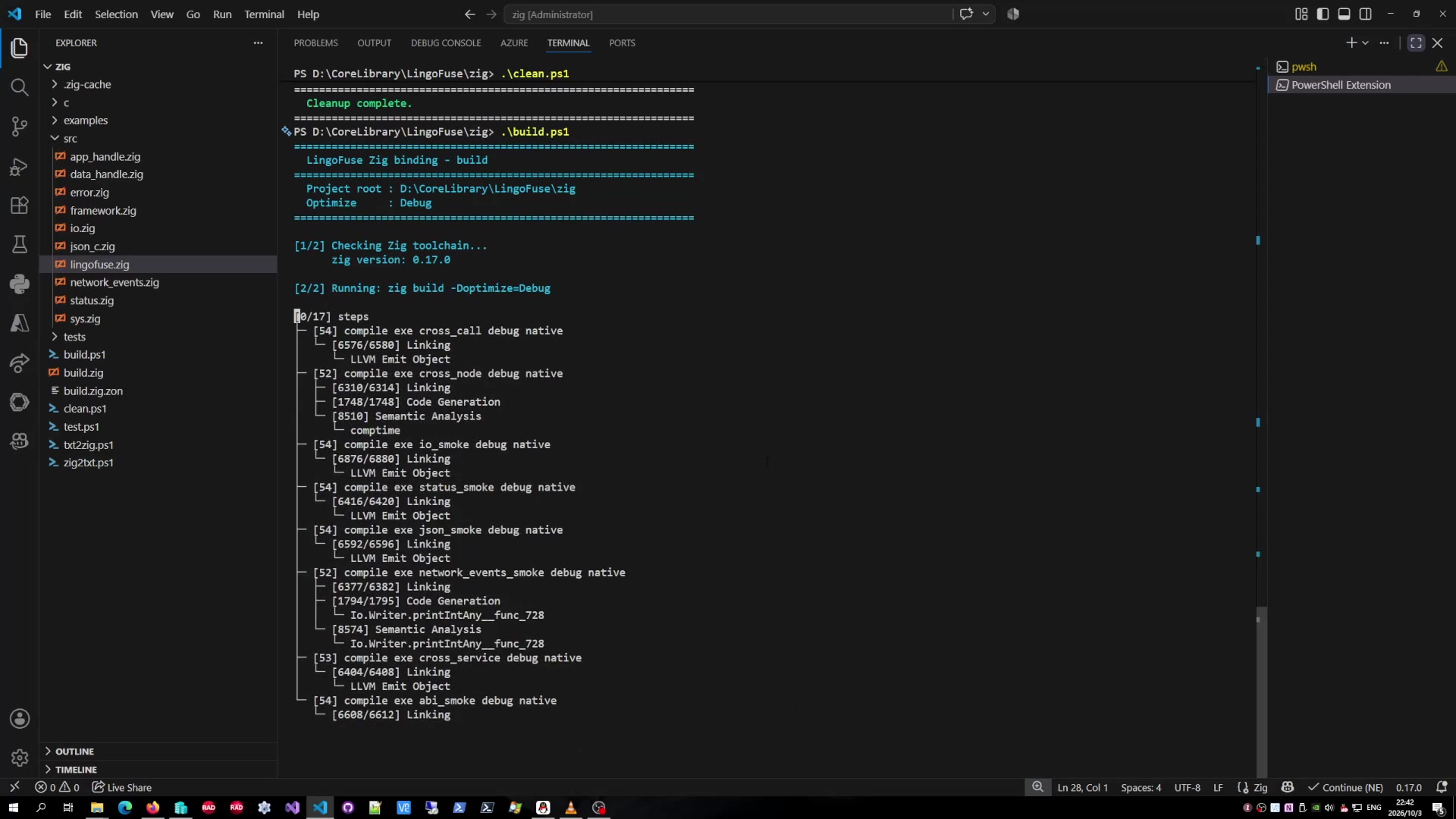The image size is (1456, 819).
Task: Click Live Share in status bar
Action: coord(122,787)
